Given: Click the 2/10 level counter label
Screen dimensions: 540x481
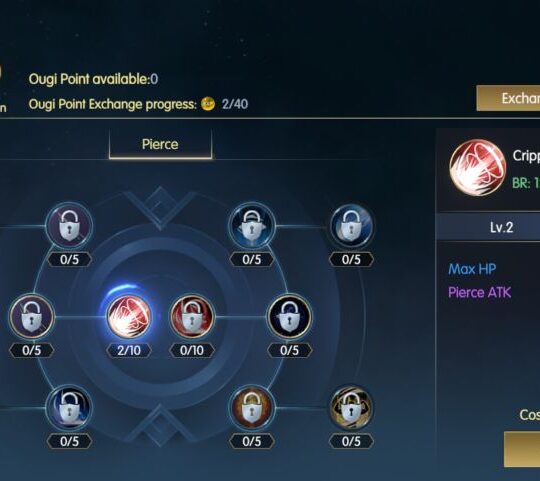Looking at the screenshot, I should 129,351.
